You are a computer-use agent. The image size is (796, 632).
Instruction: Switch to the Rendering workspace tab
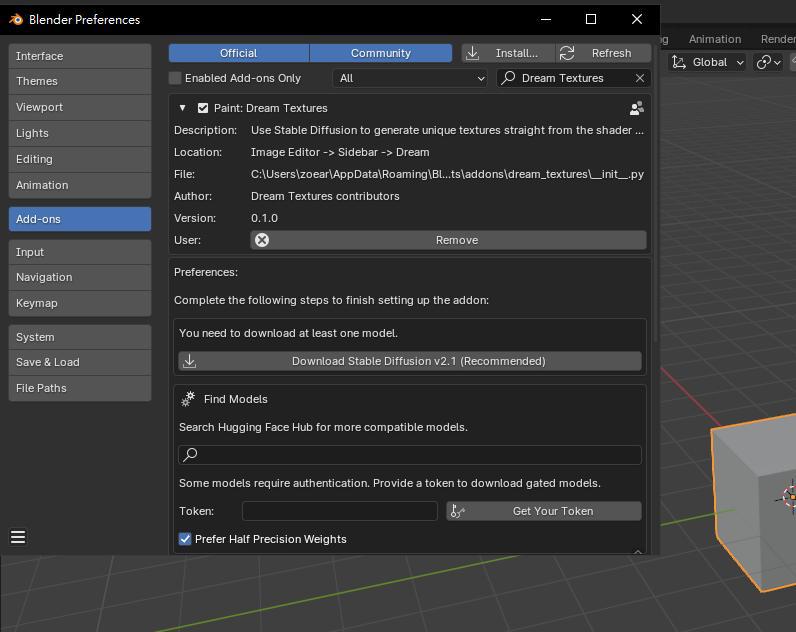[777, 39]
